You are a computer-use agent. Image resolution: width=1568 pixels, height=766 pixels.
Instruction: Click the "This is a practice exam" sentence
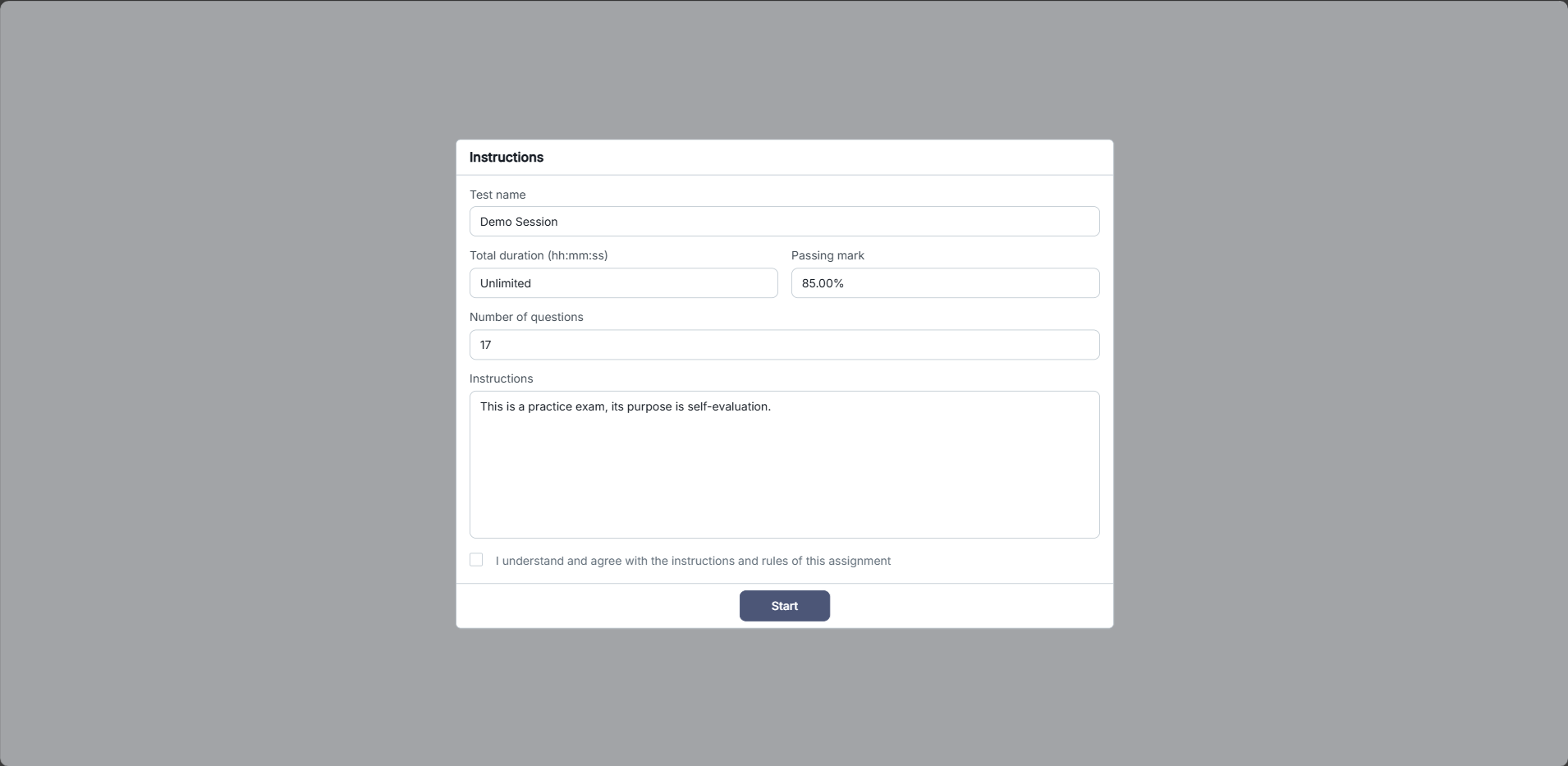543,406
